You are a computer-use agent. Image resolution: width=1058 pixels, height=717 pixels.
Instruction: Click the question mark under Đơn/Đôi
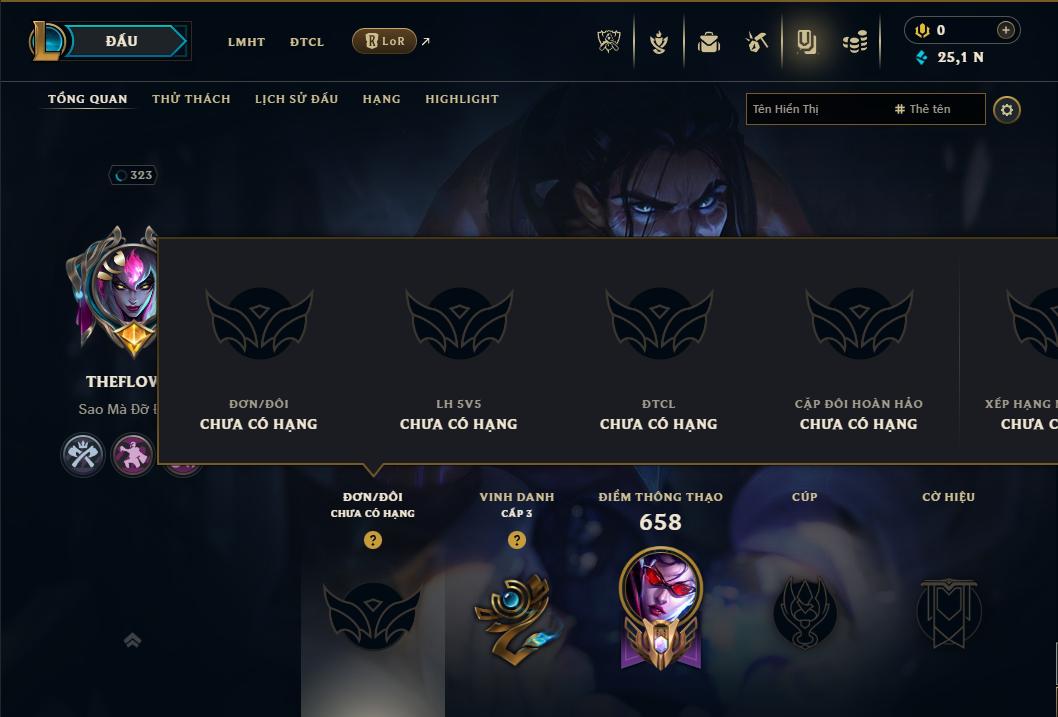372,540
